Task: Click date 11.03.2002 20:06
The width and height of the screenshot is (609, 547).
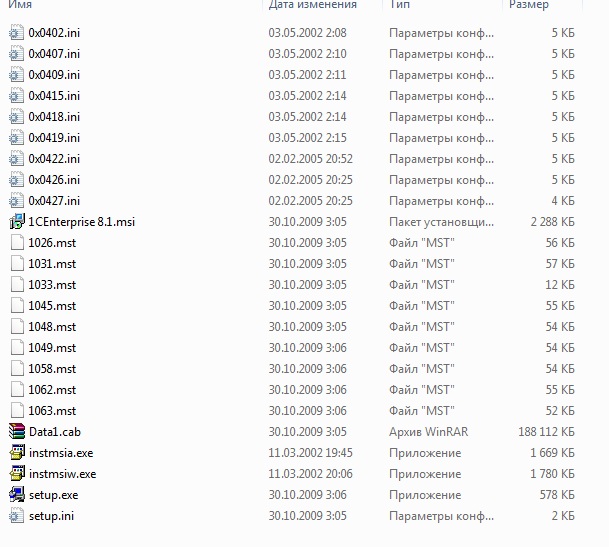Action: (310, 474)
